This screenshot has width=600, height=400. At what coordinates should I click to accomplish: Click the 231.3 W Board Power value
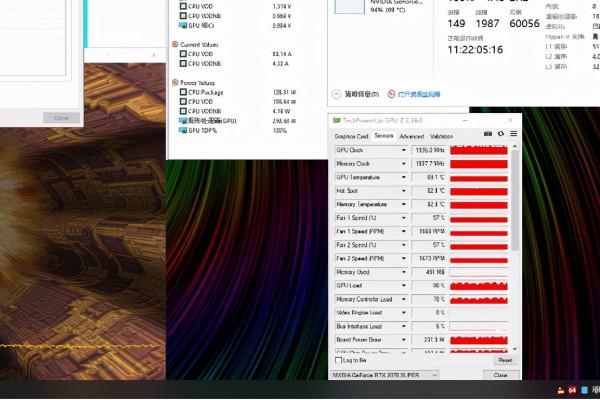point(429,340)
